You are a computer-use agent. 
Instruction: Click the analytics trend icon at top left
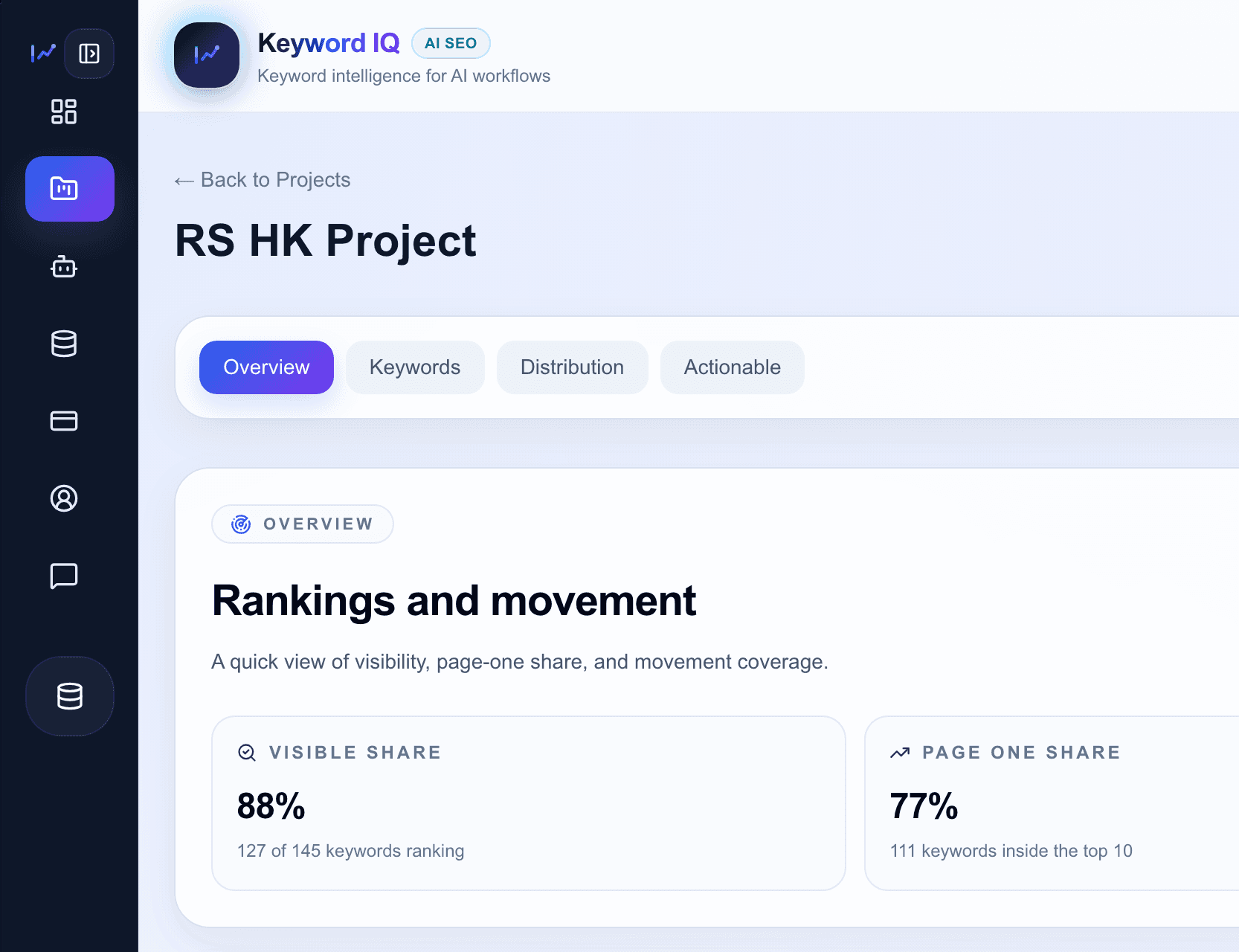[42, 53]
